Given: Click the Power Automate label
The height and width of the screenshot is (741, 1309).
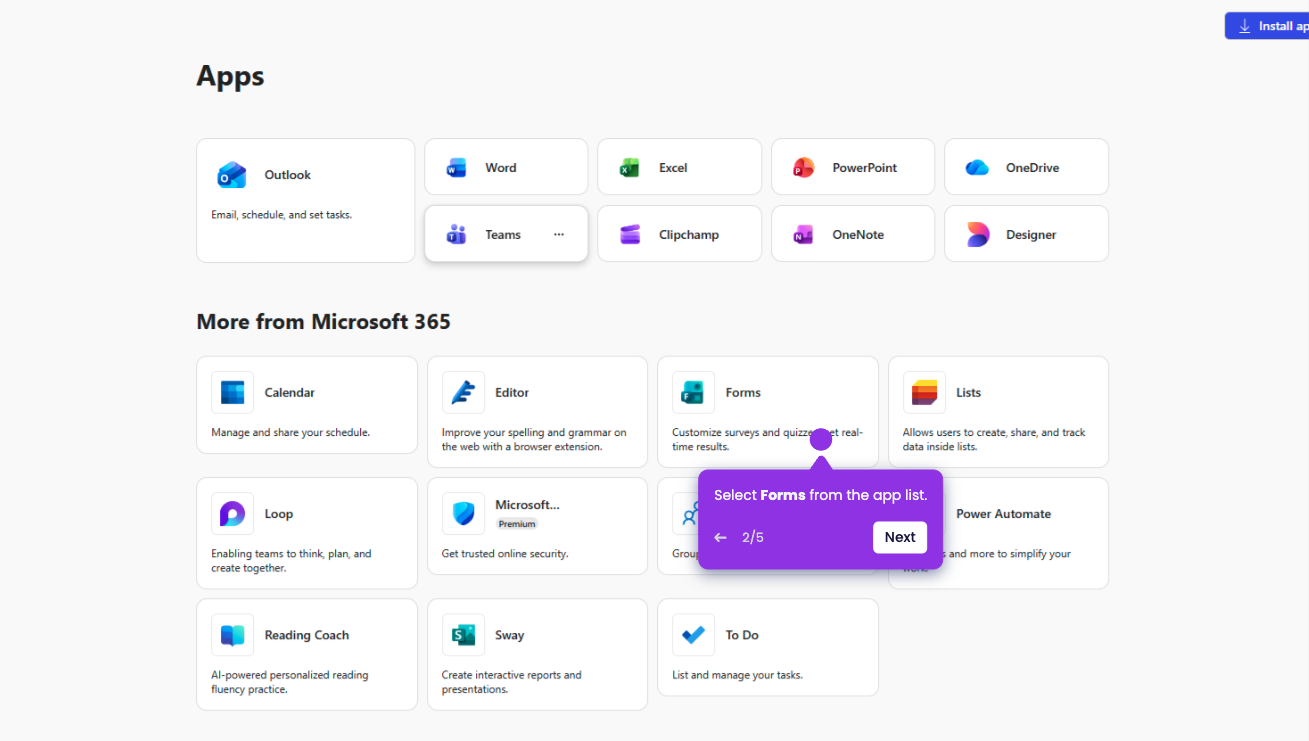Looking at the screenshot, I should (x=1003, y=514).
